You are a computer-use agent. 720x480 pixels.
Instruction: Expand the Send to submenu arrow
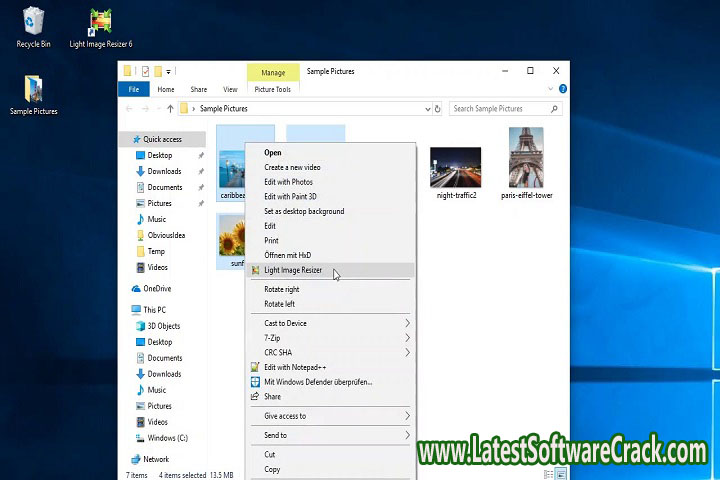tap(407, 435)
